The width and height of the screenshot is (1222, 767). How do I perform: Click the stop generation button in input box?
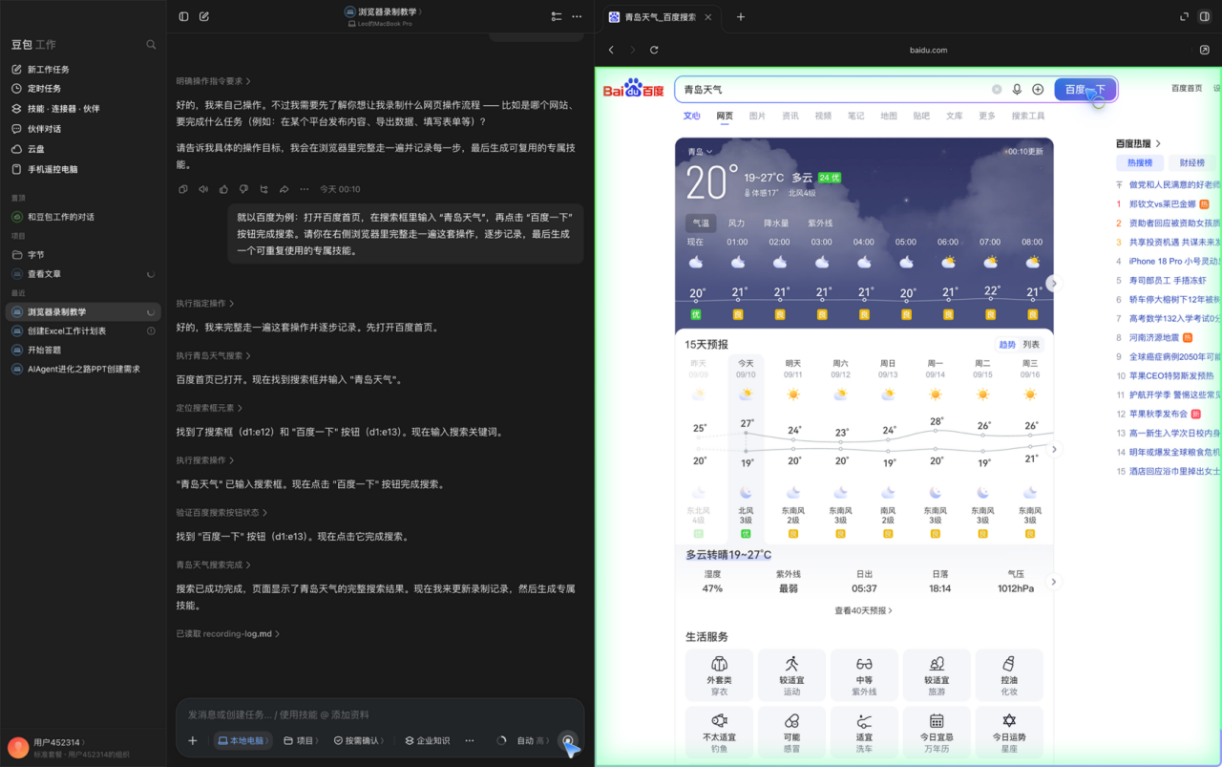(x=568, y=741)
